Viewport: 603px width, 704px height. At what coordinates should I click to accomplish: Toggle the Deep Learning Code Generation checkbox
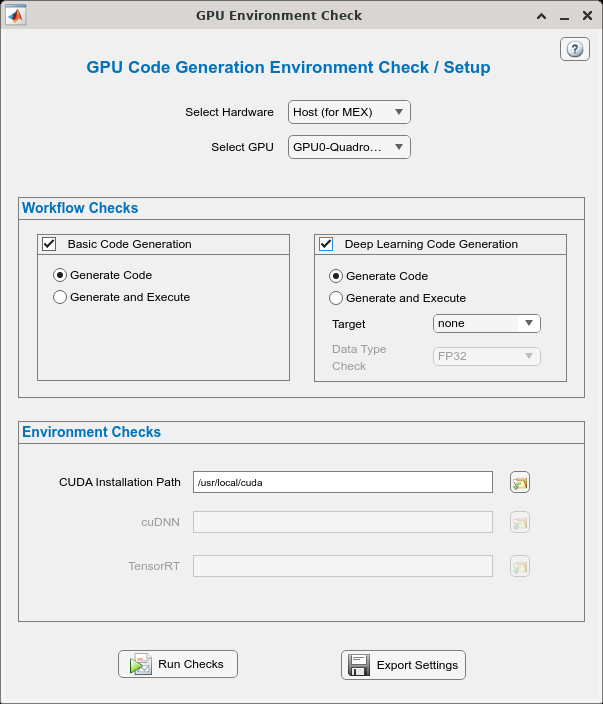pos(326,244)
